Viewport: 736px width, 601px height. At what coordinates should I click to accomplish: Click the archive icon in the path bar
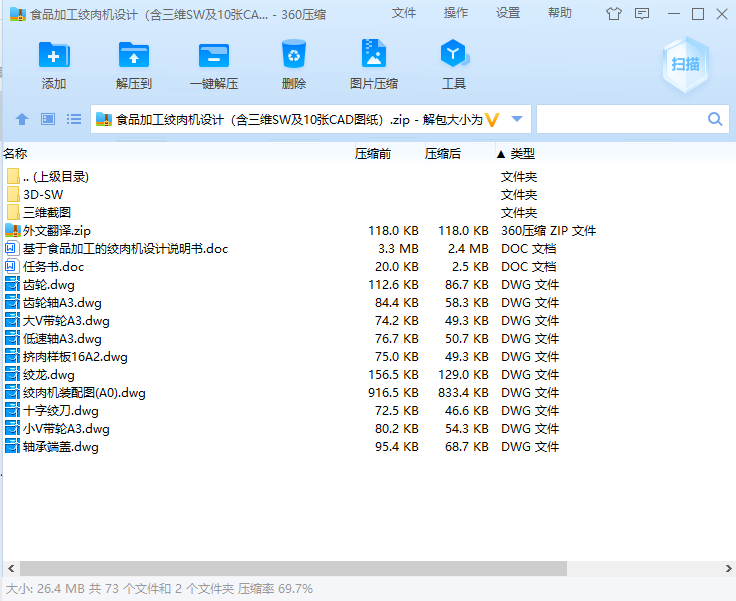tap(104, 119)
